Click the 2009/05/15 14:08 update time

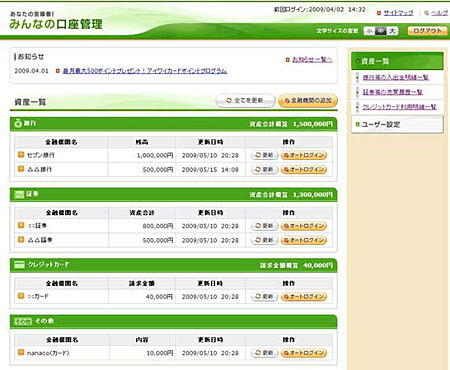point(210,170)
